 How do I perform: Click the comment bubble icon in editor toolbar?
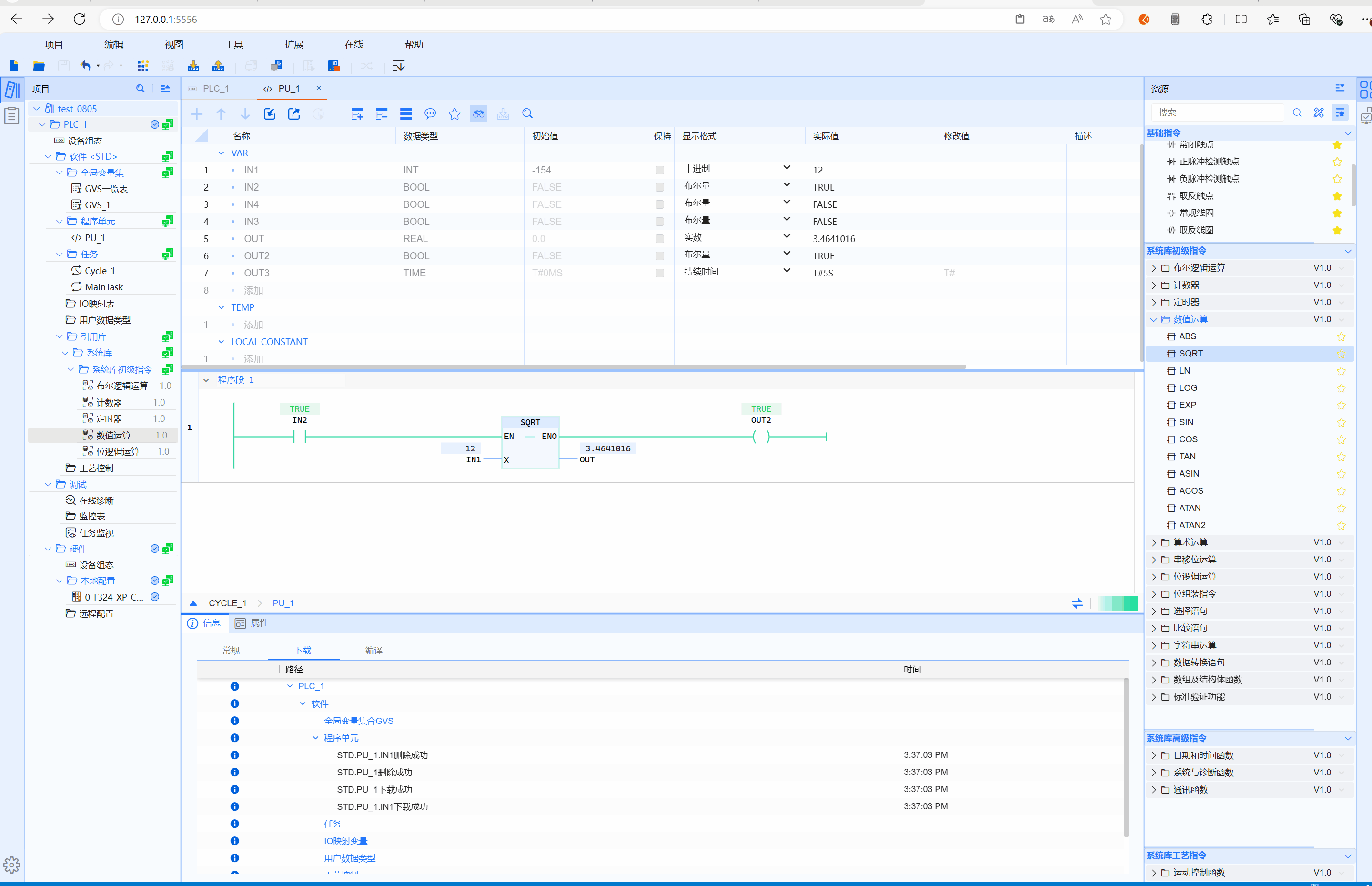pyautogui.click(x=430, y=114)
